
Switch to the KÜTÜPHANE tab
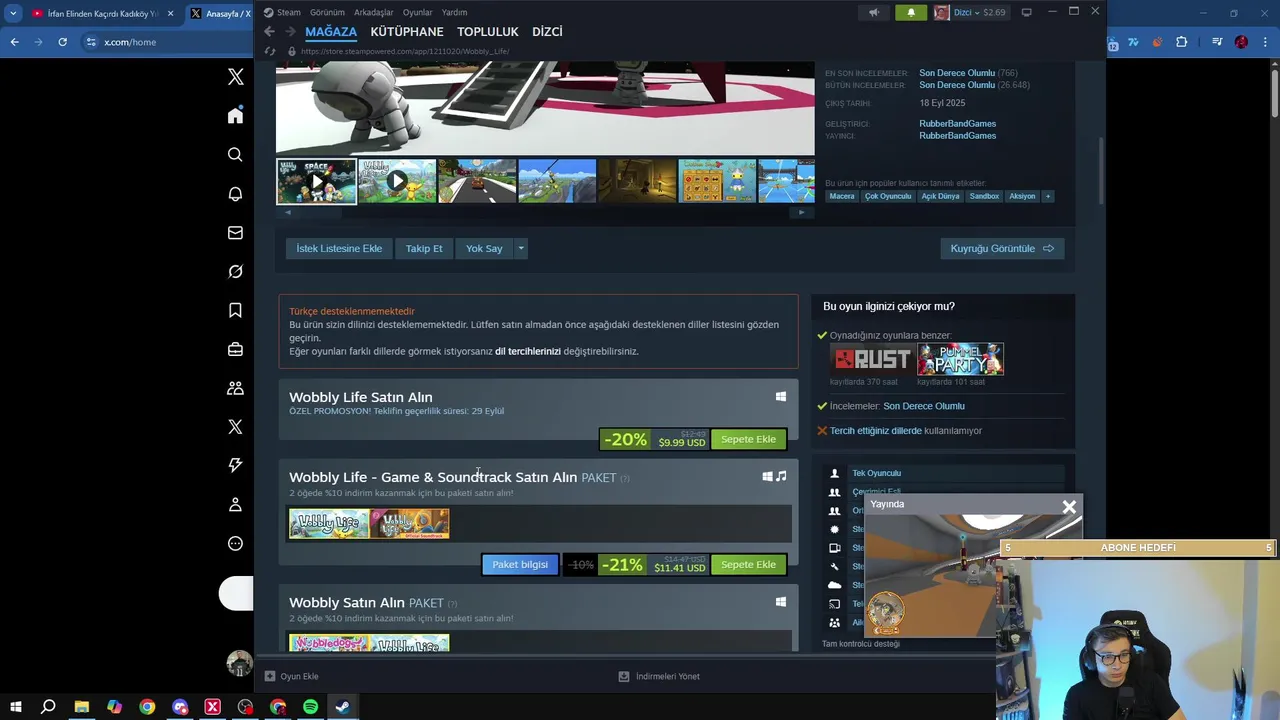point(407,32)
